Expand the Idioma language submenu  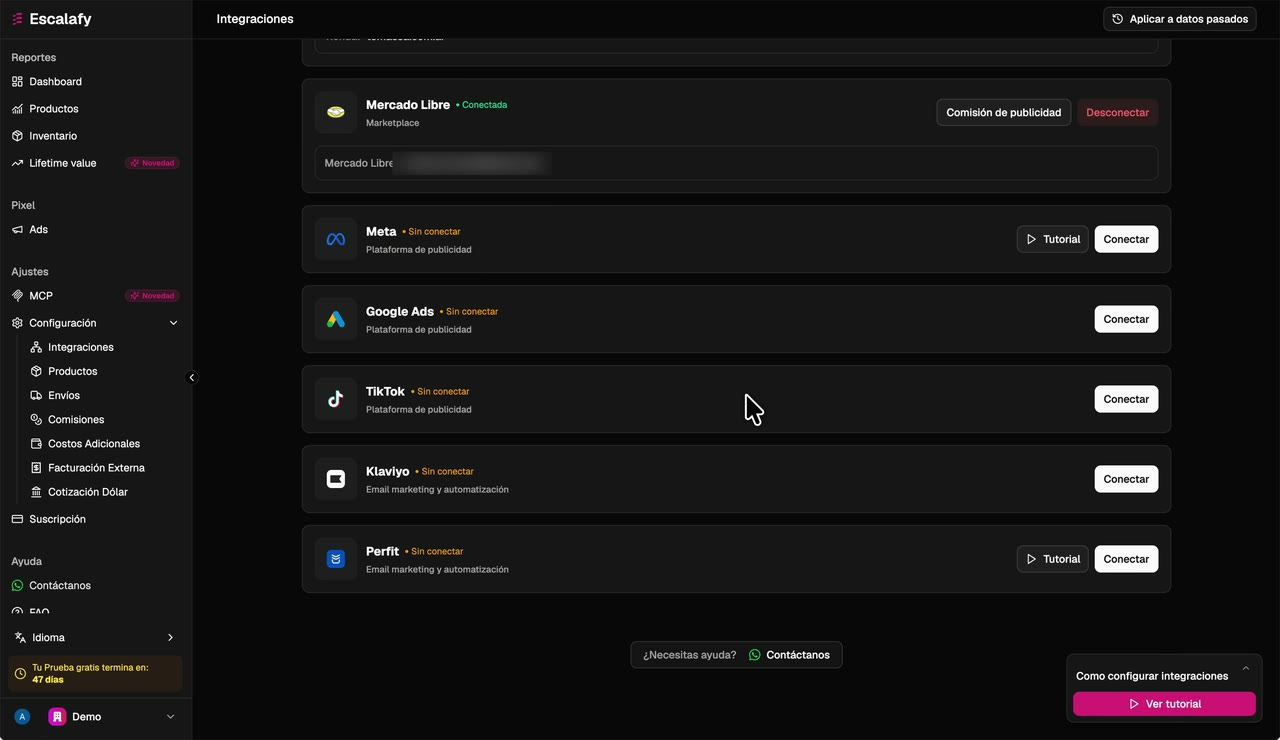(x=170, y=638)
